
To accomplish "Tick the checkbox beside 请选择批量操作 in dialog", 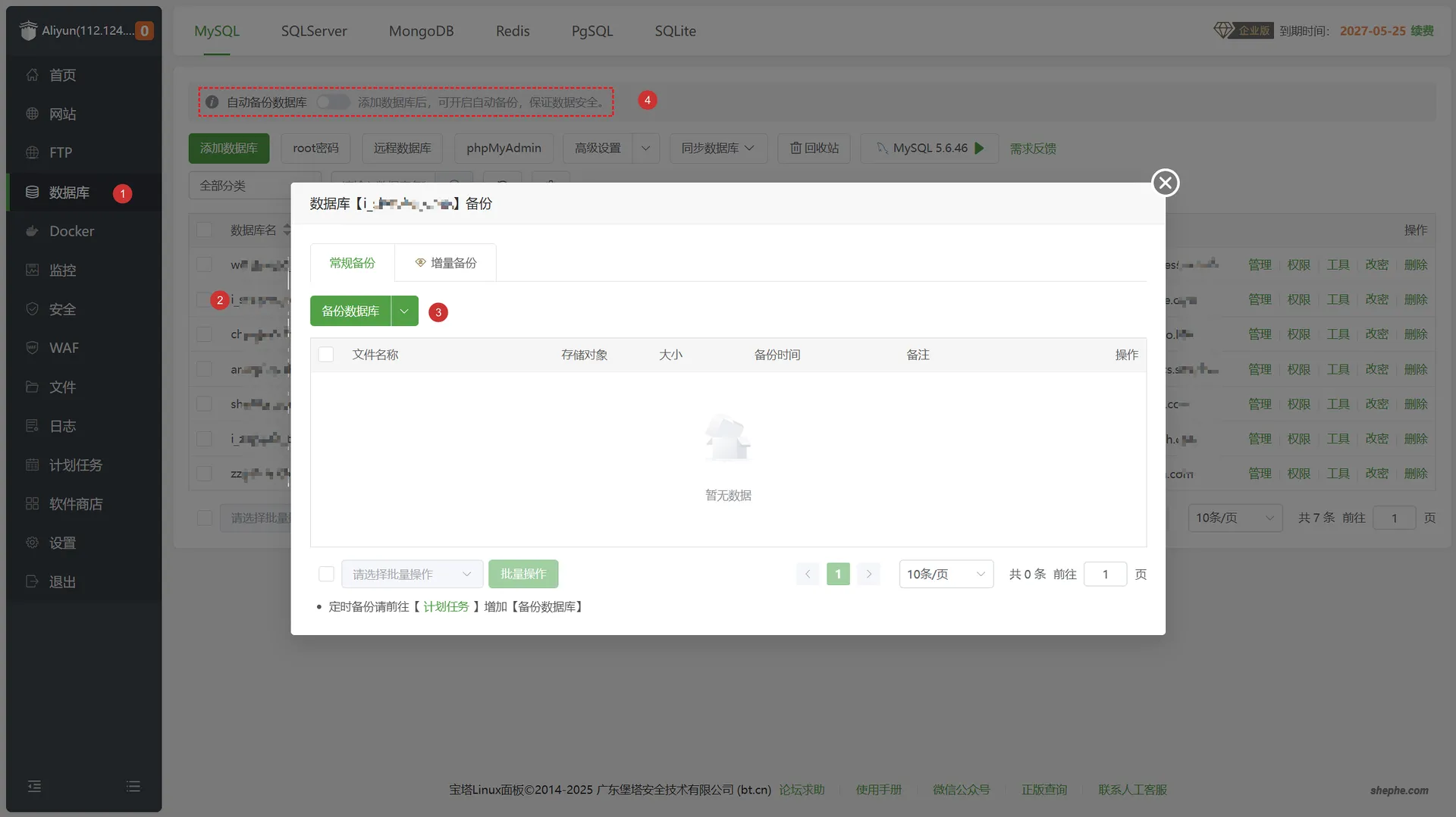I will pos(326,574).
